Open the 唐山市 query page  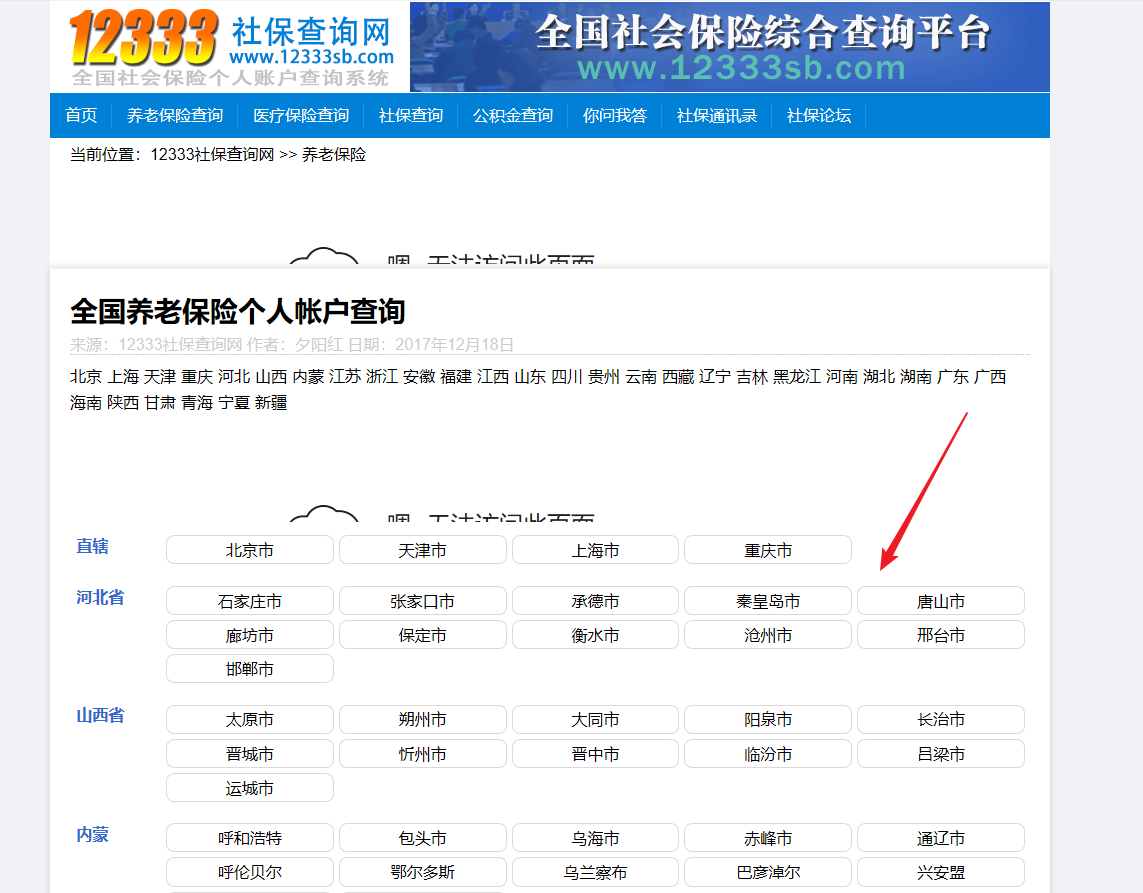tap(941, 600)
